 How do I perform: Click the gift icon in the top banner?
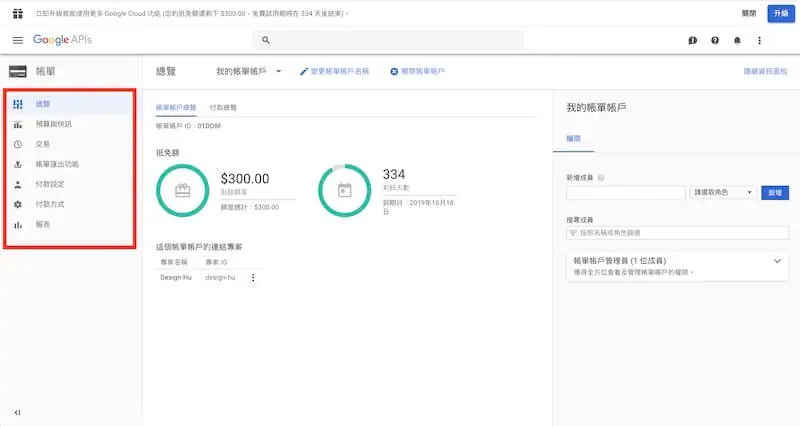tap(18, 13)
